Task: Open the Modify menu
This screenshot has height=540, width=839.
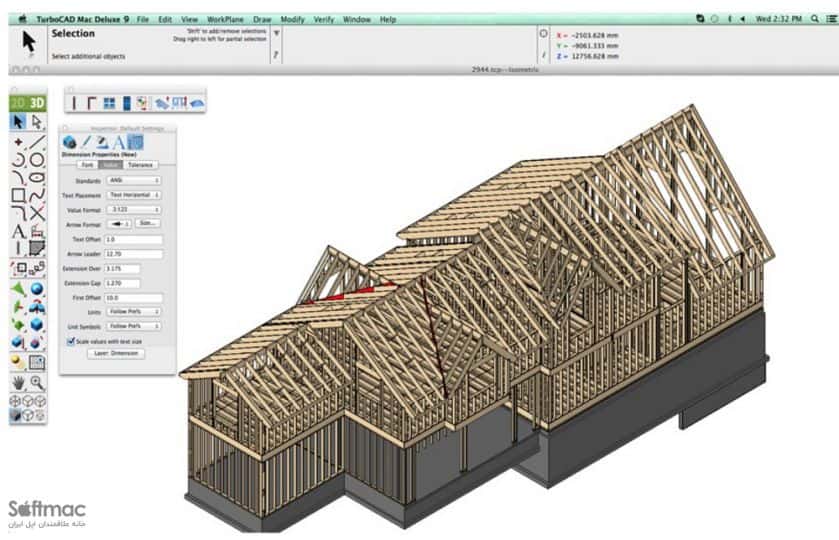Action: (x=292, y=19)
